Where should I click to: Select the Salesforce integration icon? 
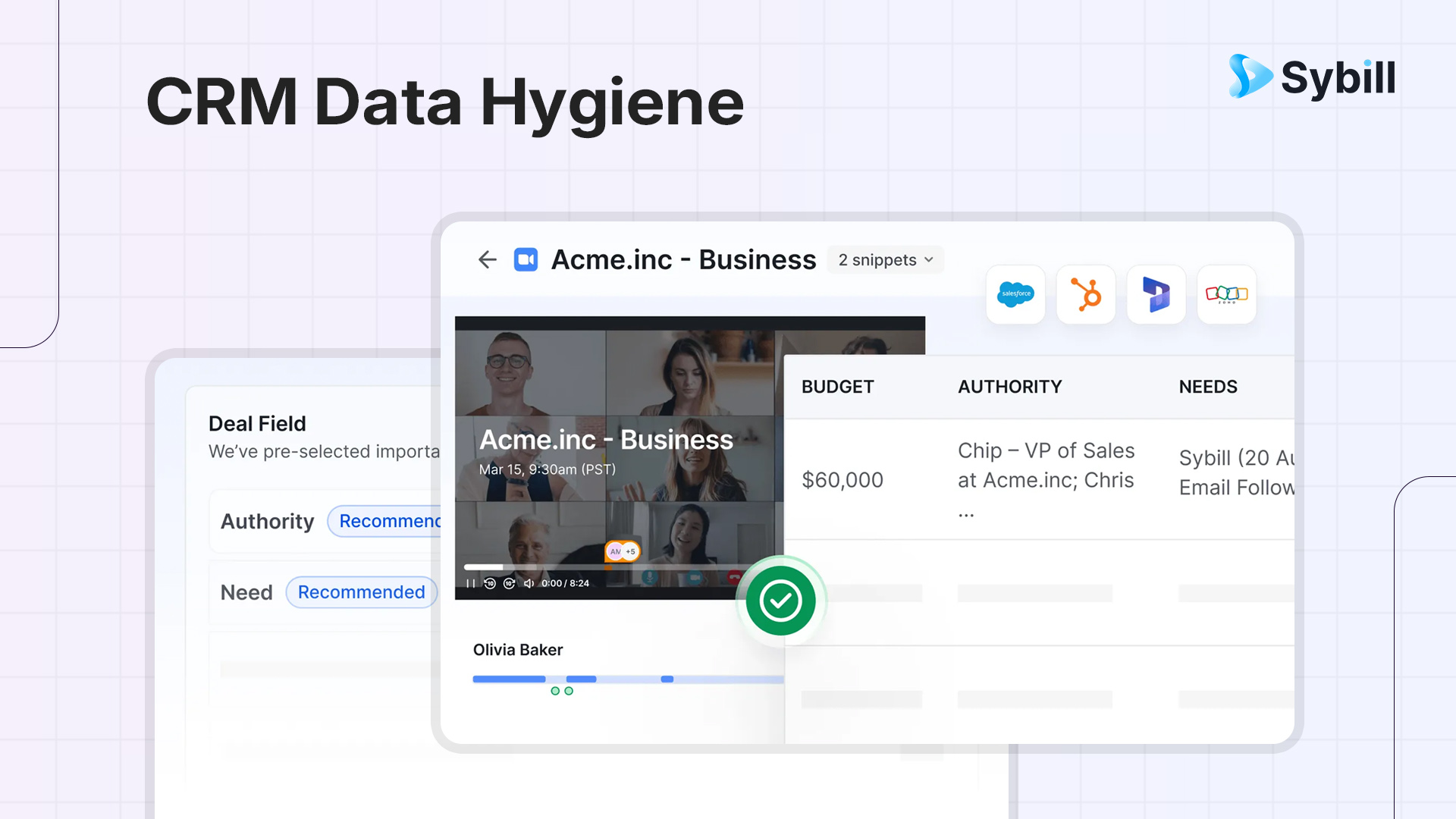coord(1015,294)
